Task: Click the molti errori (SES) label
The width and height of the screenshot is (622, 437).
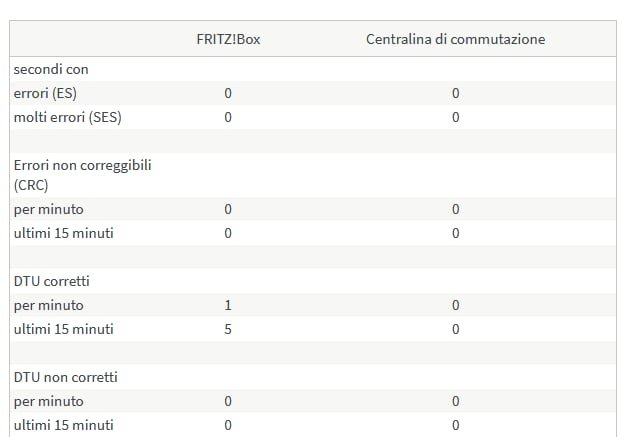Action: click(x=67, y=117)
